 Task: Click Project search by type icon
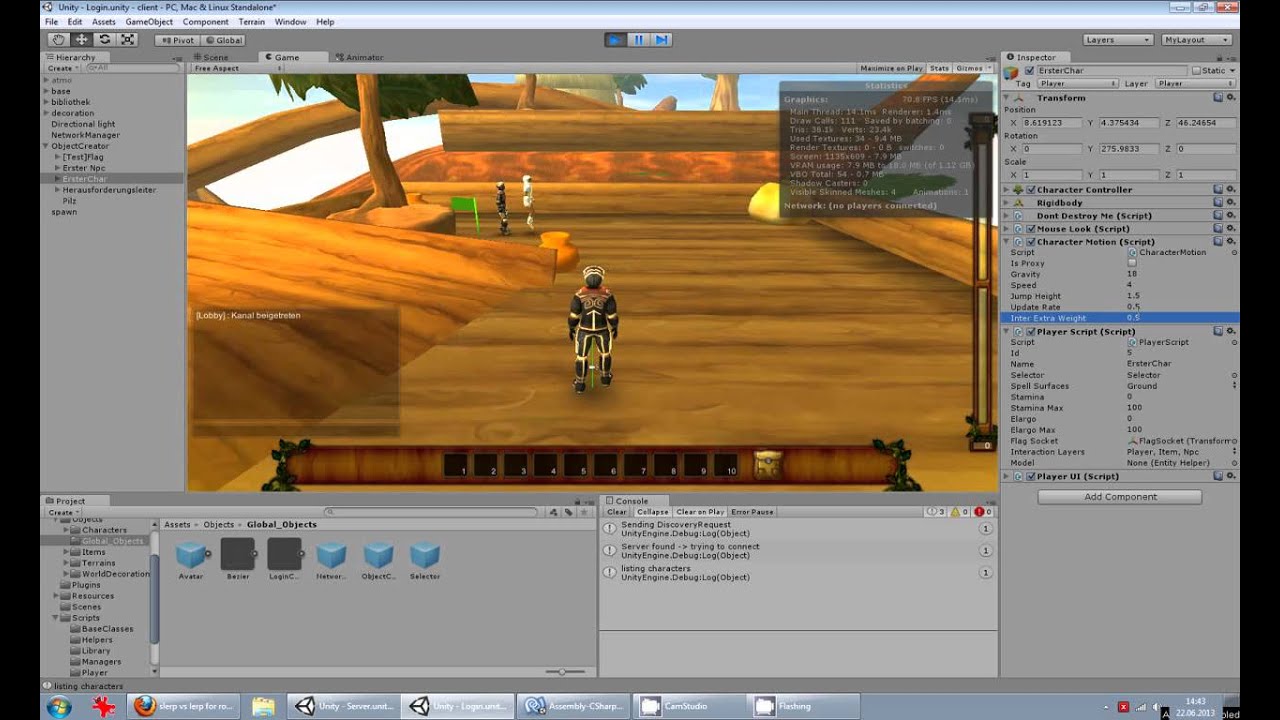pos(554,512)
